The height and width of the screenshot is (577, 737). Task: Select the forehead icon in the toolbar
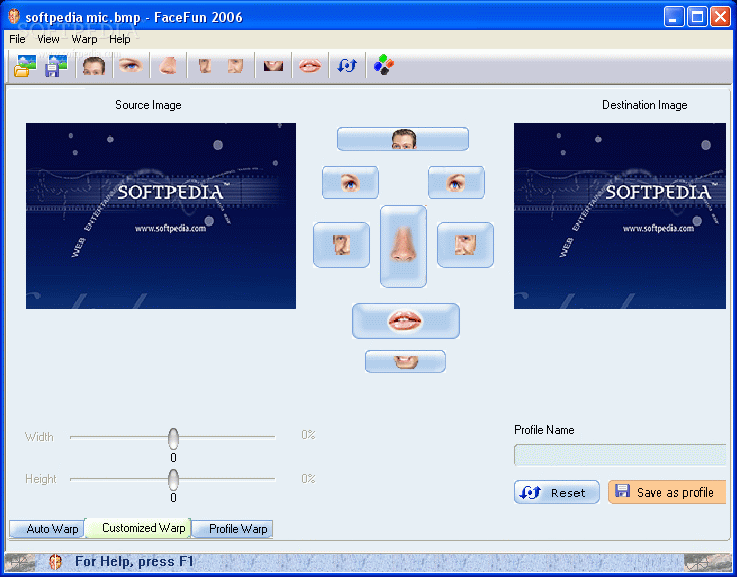(94, 66)
